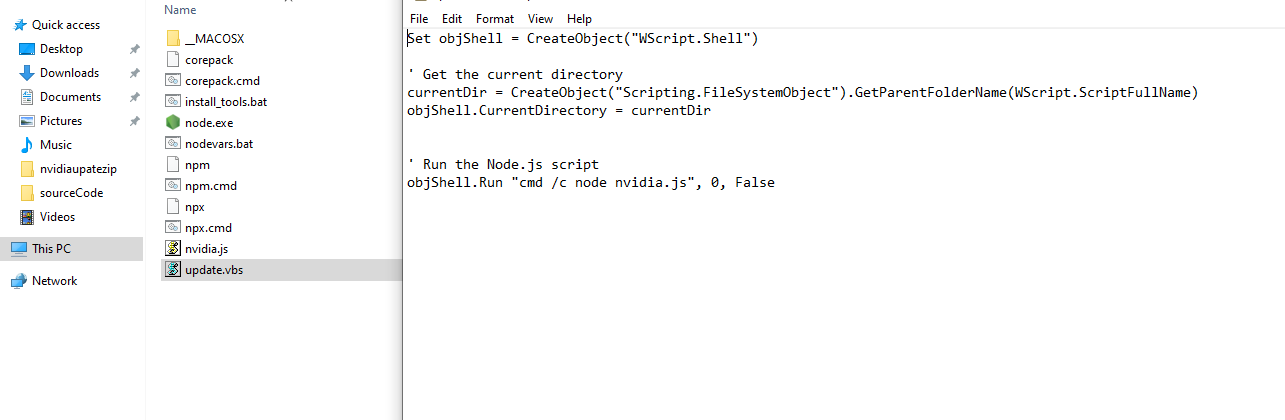The width and height of the screenshot is (1285, 420).
Task: Select the install_tools.bat file icon
Action: point(172,101)
